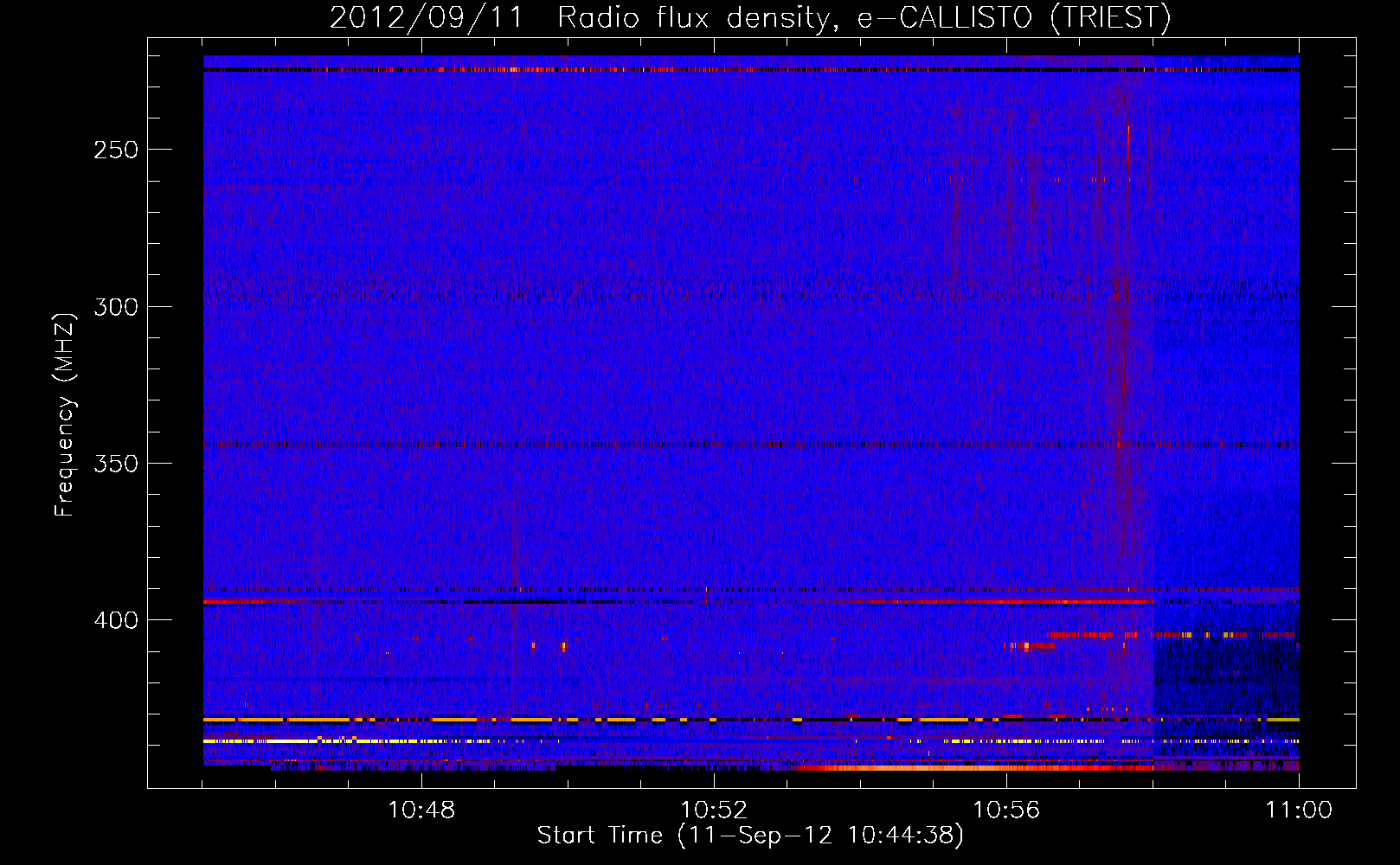Screen dimensions: 1400x865
Task: Click the 'Frequency (MHZ)' axis label
Action: 65,414
